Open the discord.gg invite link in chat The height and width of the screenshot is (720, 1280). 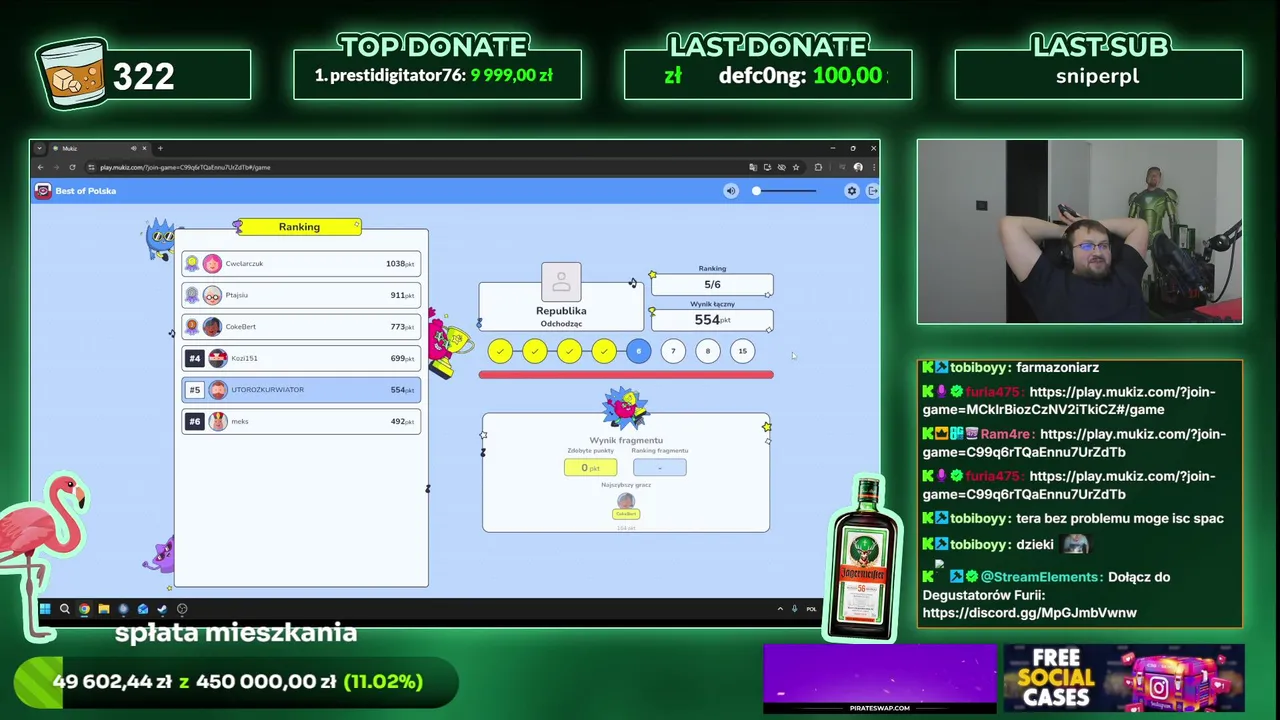coord(1029,613)
